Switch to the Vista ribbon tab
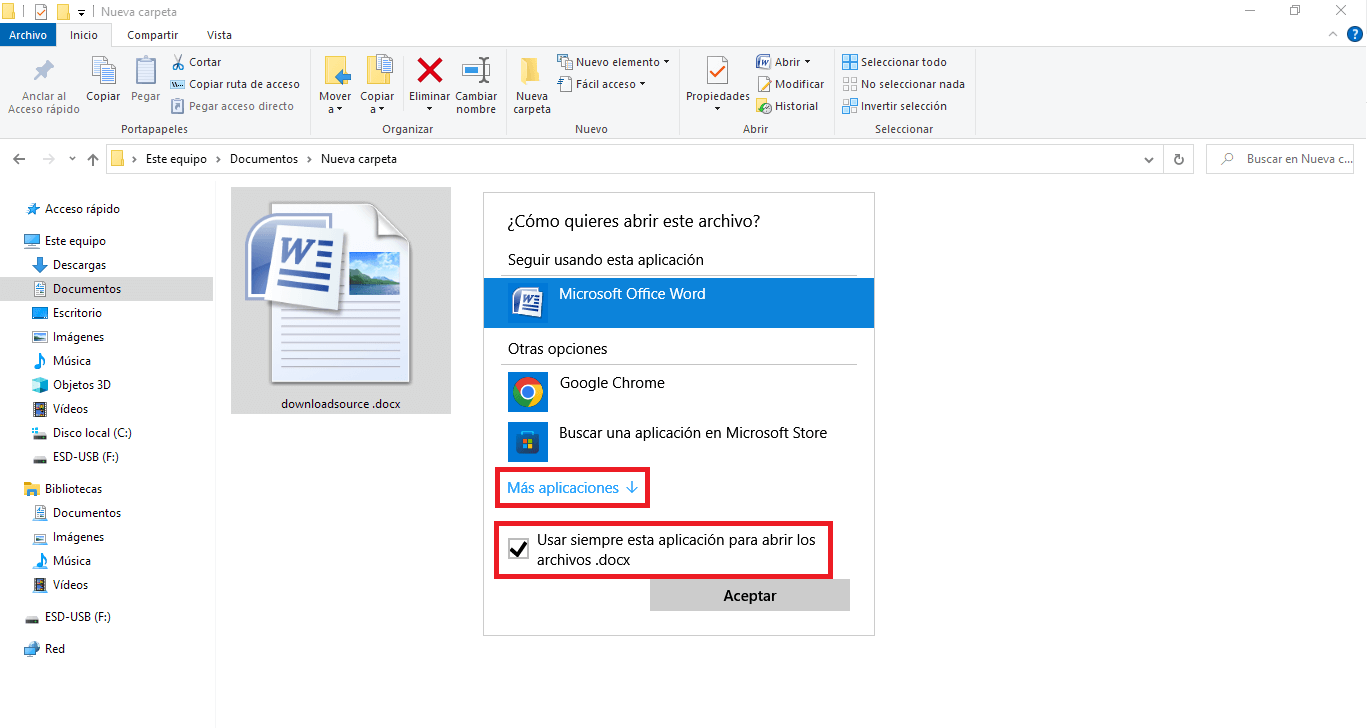Screen dimensions: 1367x728 click(x=219, y=35)
